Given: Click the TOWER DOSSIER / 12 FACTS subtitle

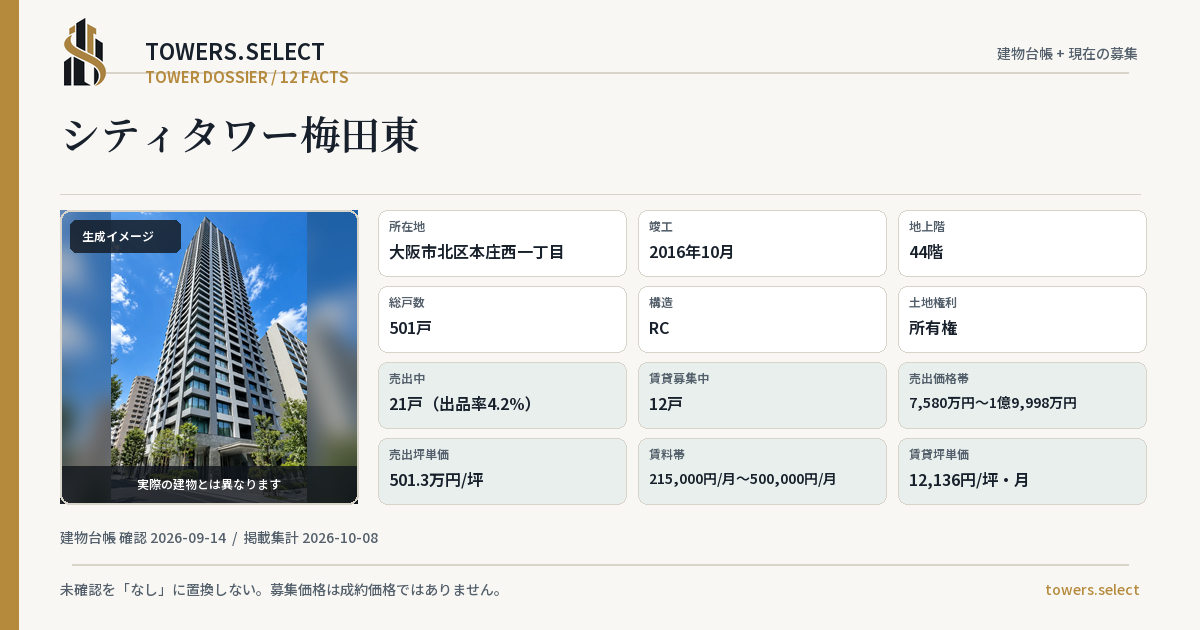Looking at the screenshot, I should point(247,77).
